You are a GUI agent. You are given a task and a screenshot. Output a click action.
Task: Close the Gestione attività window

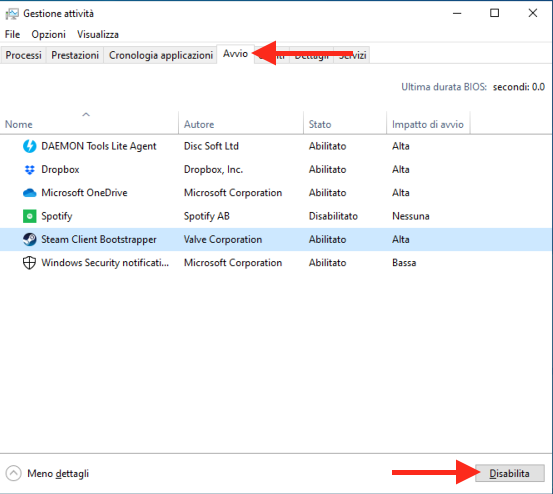[x=533, y=13]
